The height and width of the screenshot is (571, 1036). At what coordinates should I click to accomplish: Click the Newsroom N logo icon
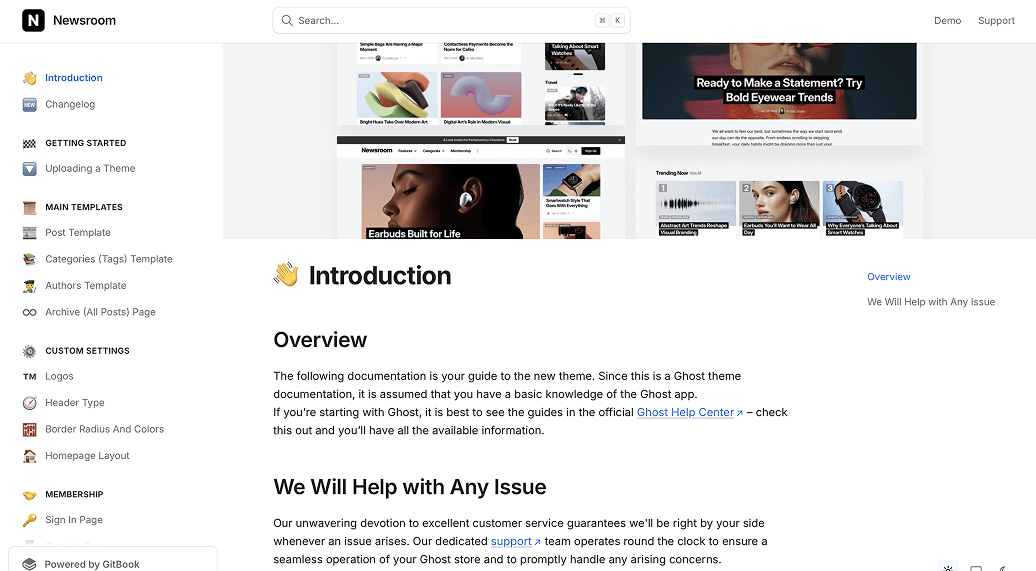pos(33,20)
